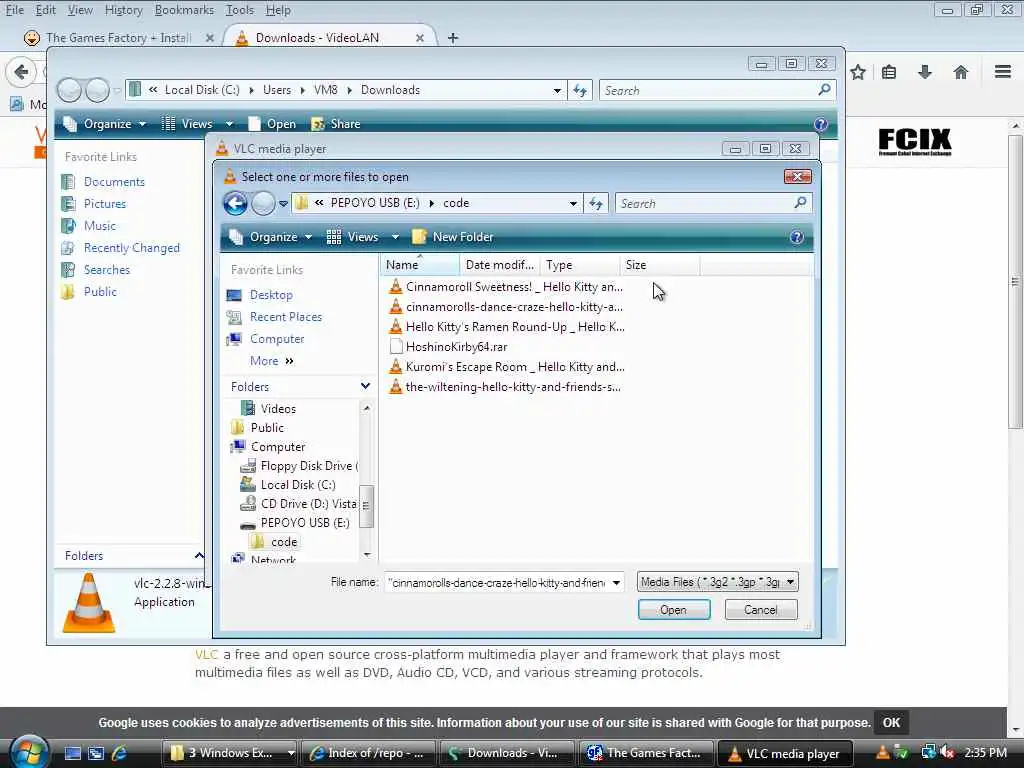Open Views dropdown arrow in file dialog
Viewport: 1024px width, 768px height.
click(x=395, y=237)
